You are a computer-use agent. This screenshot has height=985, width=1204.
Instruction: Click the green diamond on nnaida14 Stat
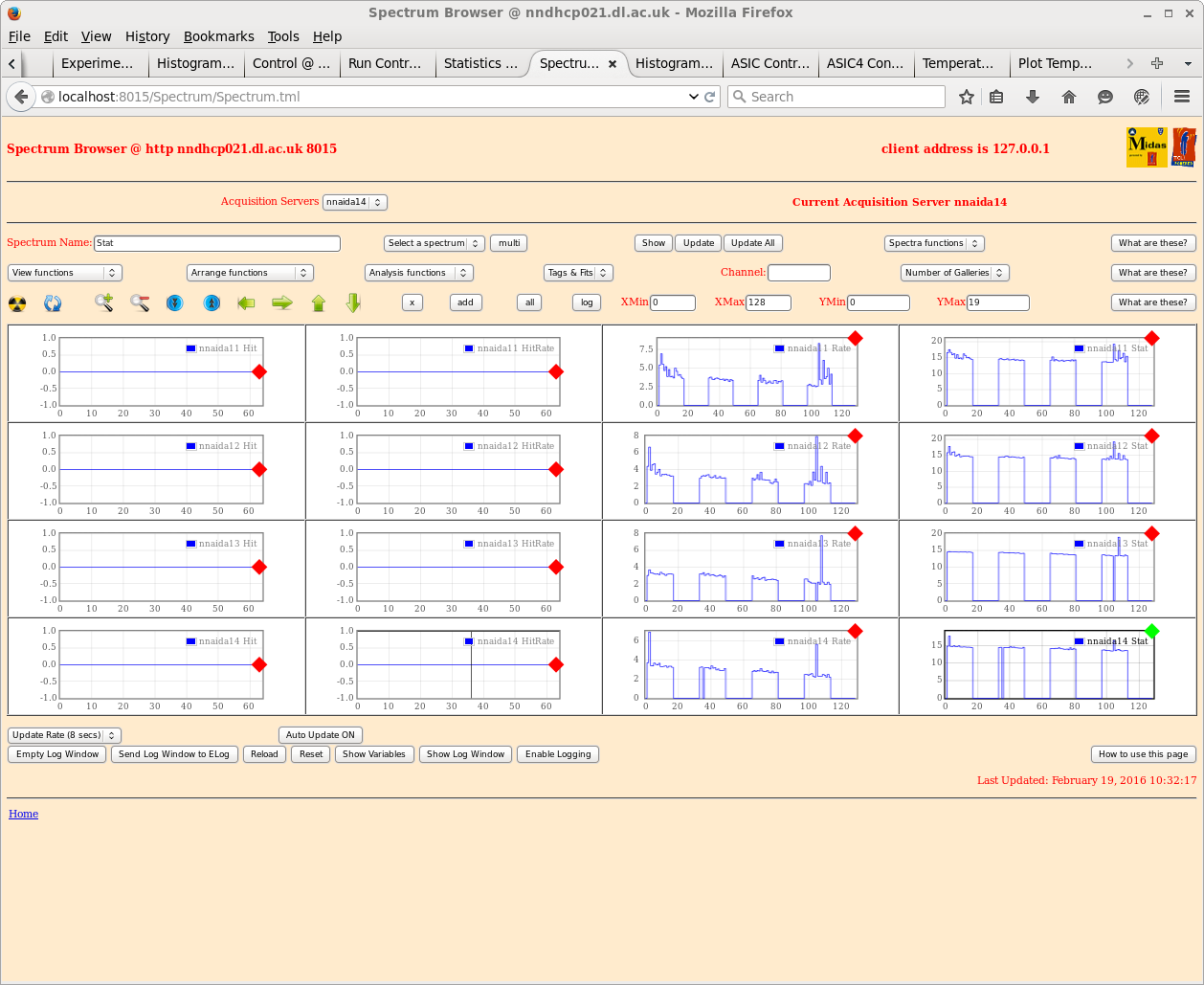tap(1152, 631)
